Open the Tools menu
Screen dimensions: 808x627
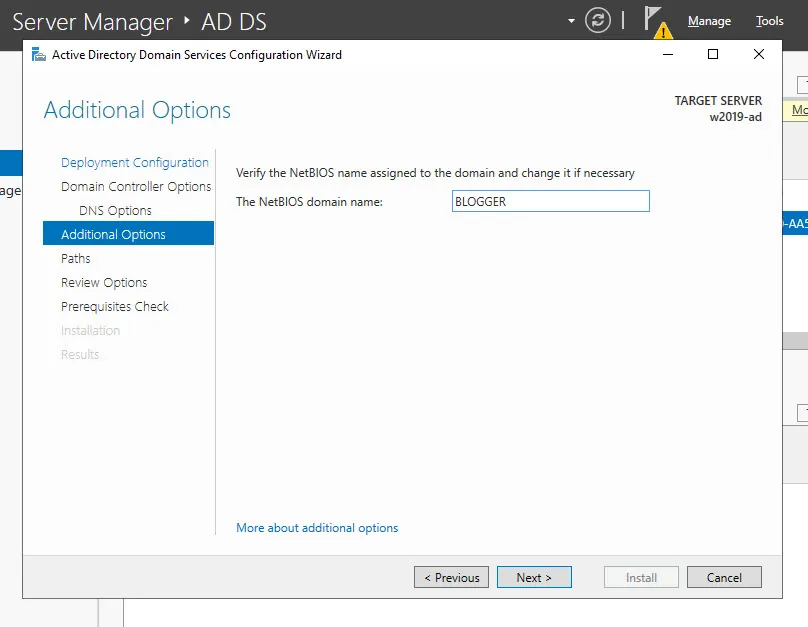coord(769,21)
